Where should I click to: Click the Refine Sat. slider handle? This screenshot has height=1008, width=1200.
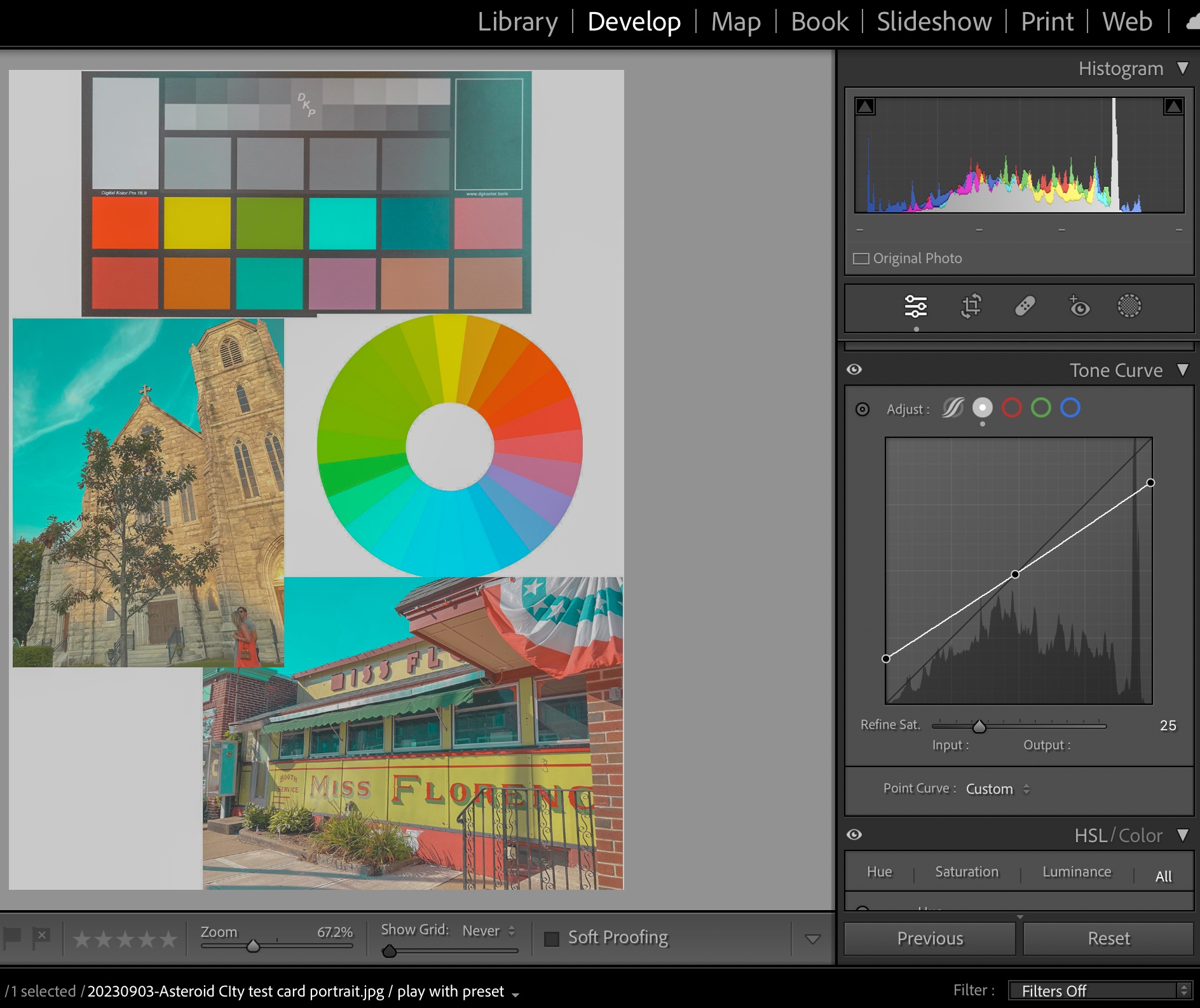[x=979, y=726]
